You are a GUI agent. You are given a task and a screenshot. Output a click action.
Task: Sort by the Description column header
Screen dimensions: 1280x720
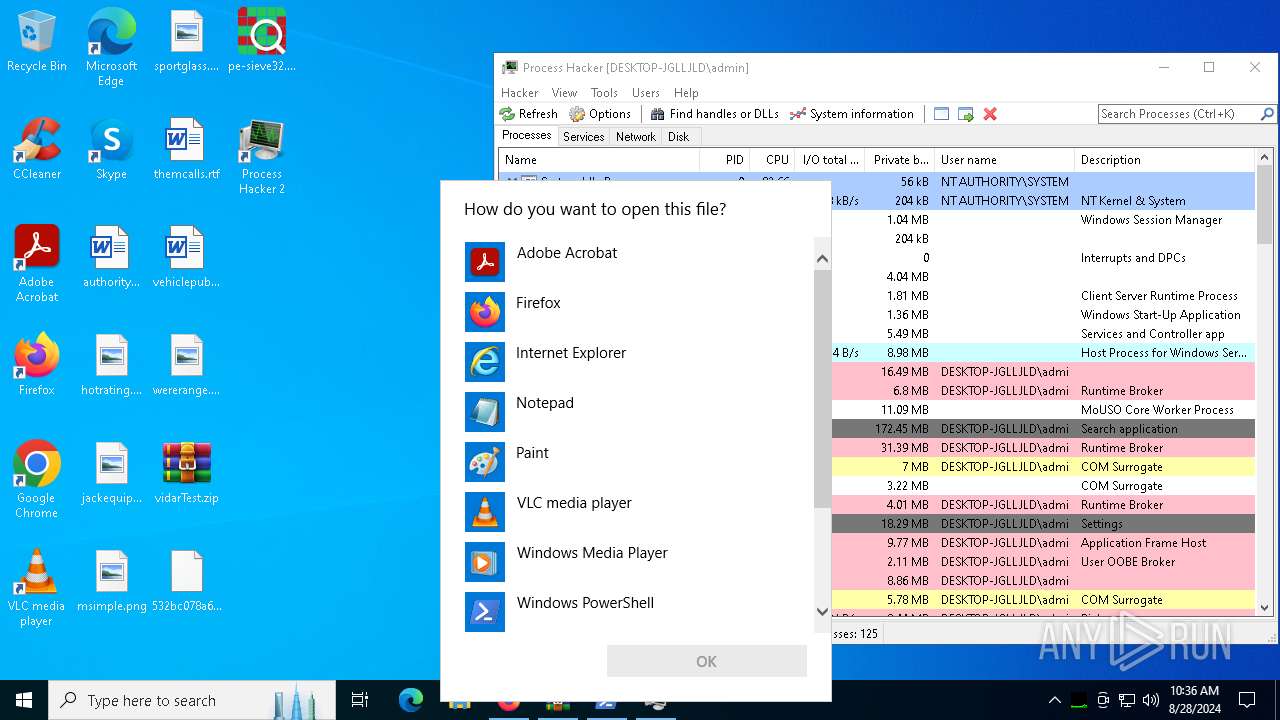(1164, 160)
